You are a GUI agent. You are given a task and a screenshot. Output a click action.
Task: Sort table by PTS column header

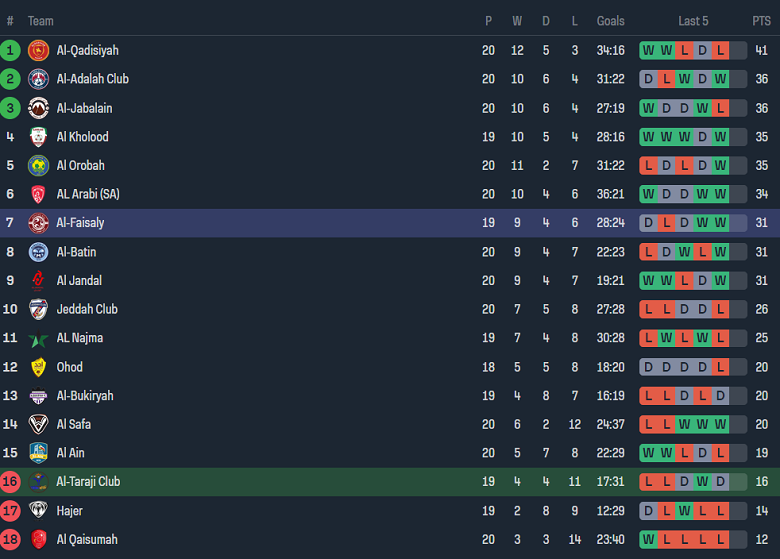coord(761,21)
